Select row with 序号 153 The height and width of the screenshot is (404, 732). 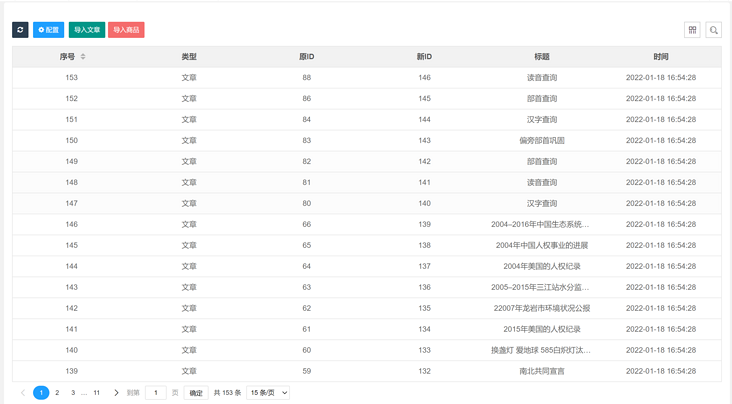(x=367, y=78)
